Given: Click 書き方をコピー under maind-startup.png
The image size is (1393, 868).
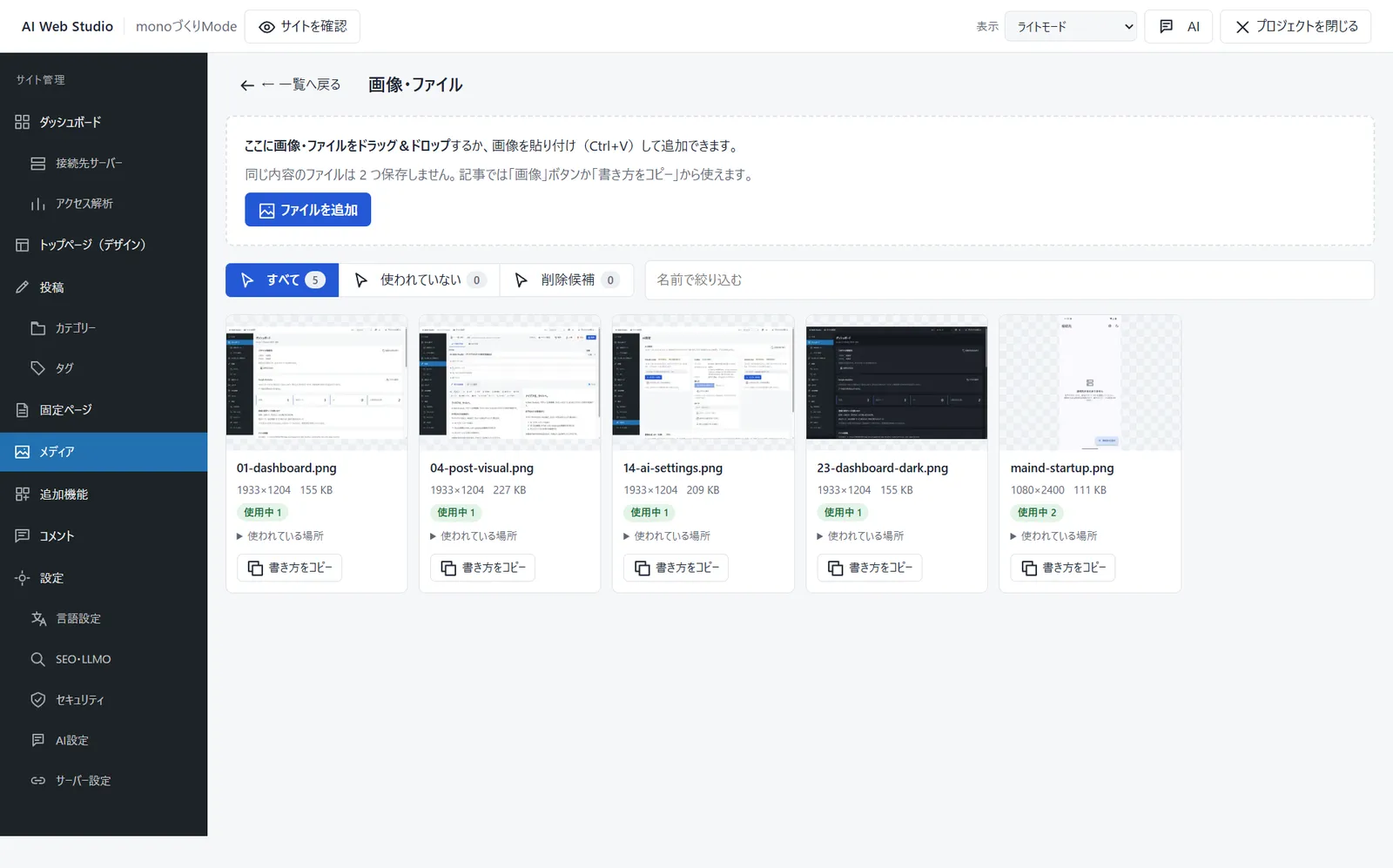Looking at the screenshot, I should (x=1063, y=568).
